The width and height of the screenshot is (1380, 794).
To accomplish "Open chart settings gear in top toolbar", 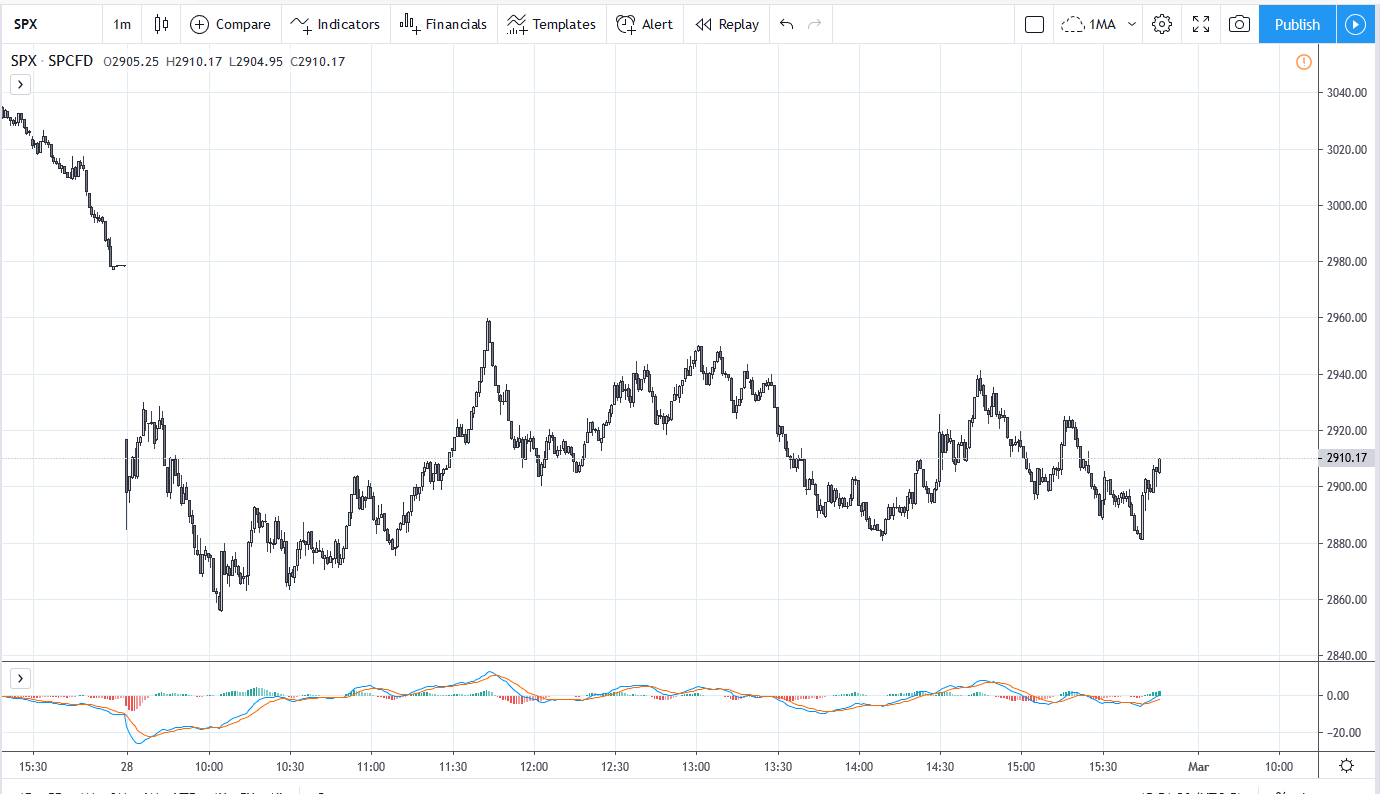I will 1162,24.
